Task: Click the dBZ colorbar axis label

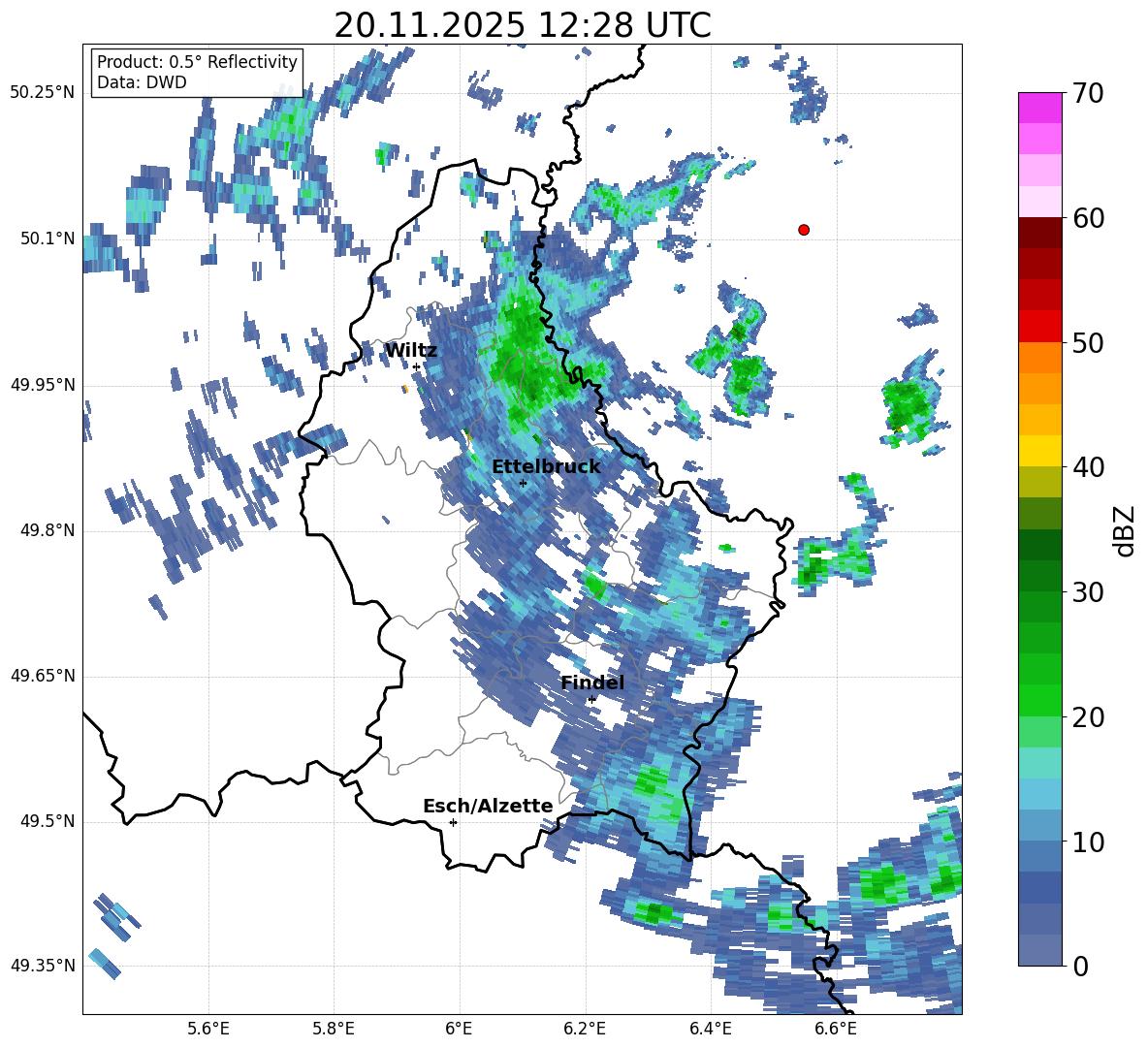Action: [1126, 530]
